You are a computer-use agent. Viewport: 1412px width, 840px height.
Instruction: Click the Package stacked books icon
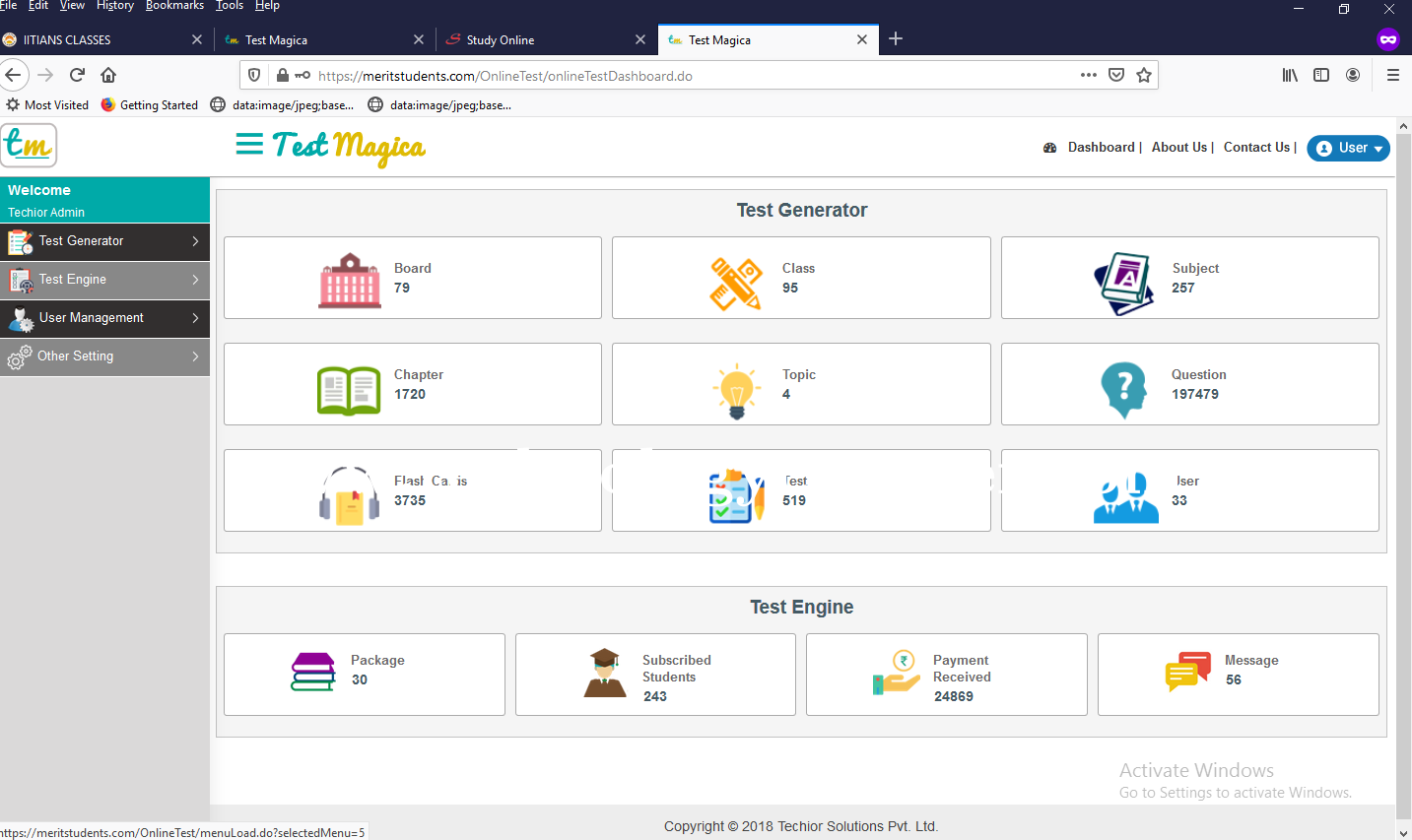(x=313, y=673)
